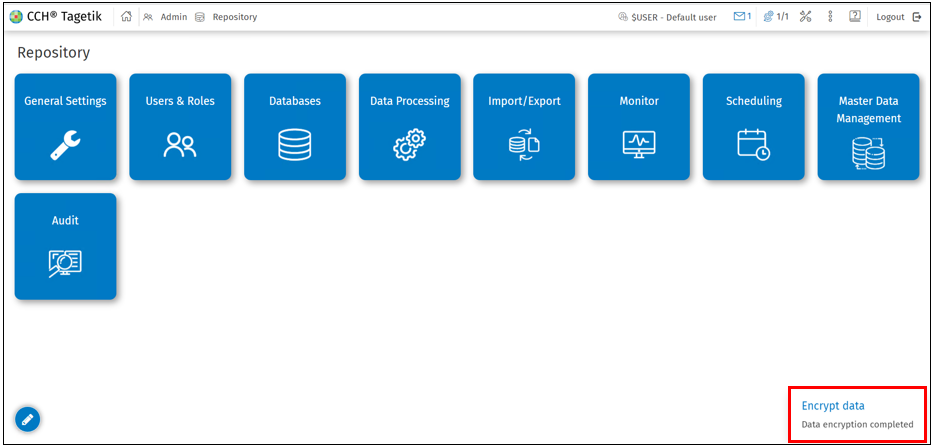
Task: Open the Import/Export tile
Action: (x=524, y=126)
